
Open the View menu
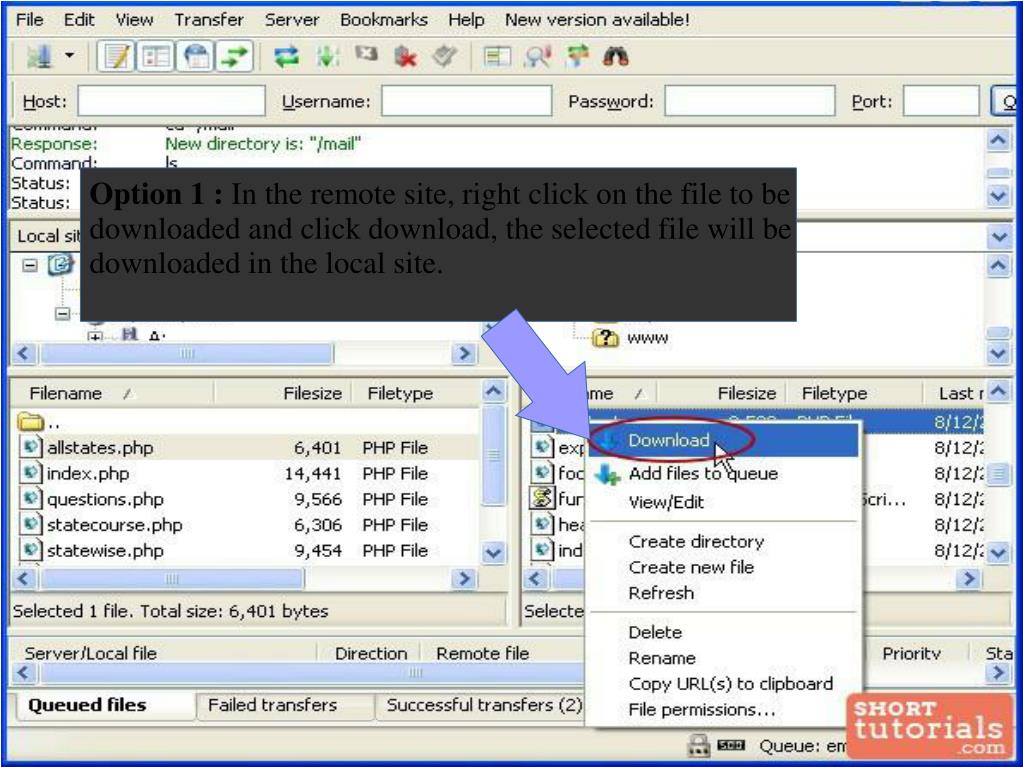coord(134,20)
